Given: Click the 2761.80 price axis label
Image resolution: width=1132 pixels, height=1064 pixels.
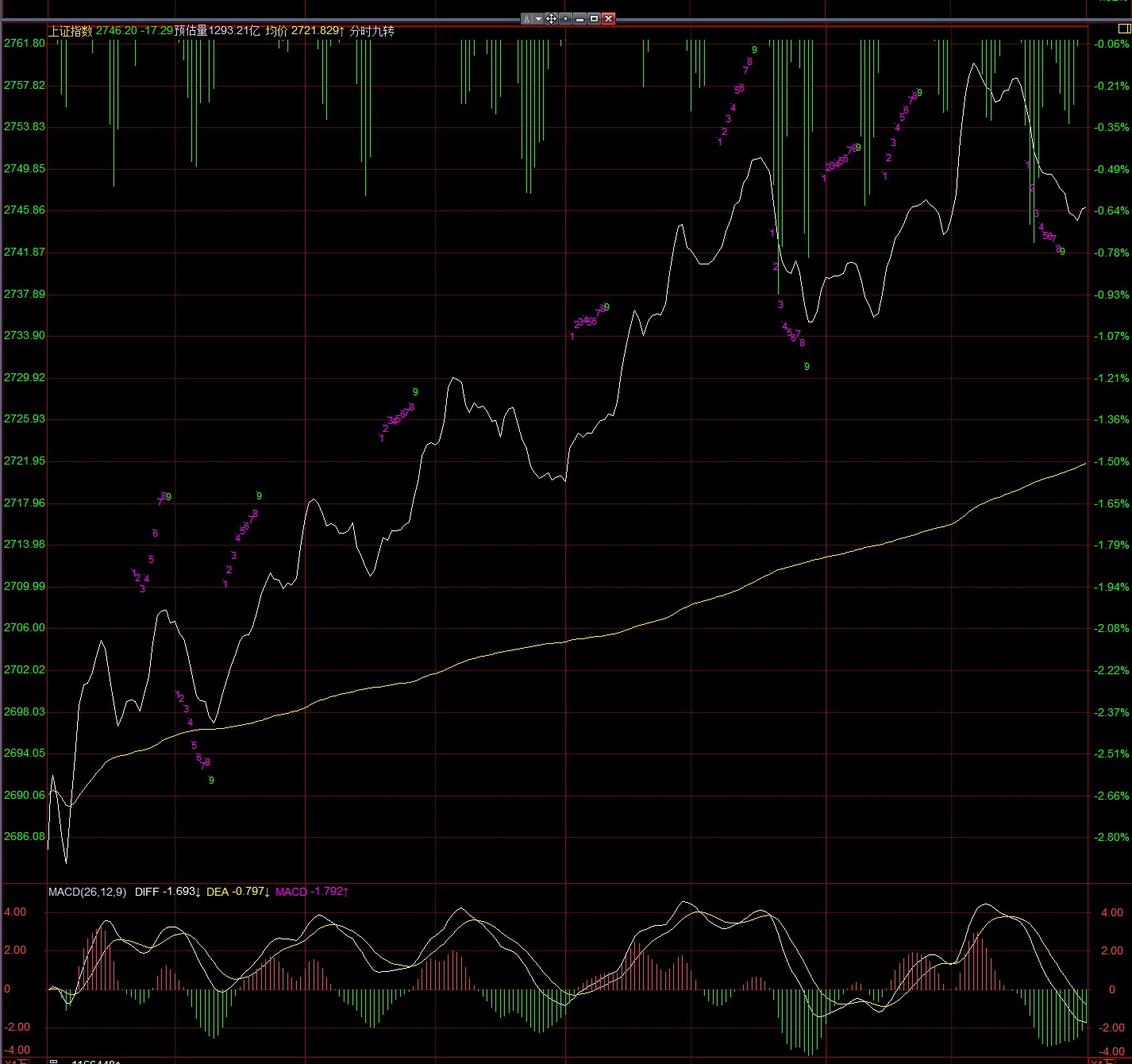Looking at the screenshot, I should 24,43.
